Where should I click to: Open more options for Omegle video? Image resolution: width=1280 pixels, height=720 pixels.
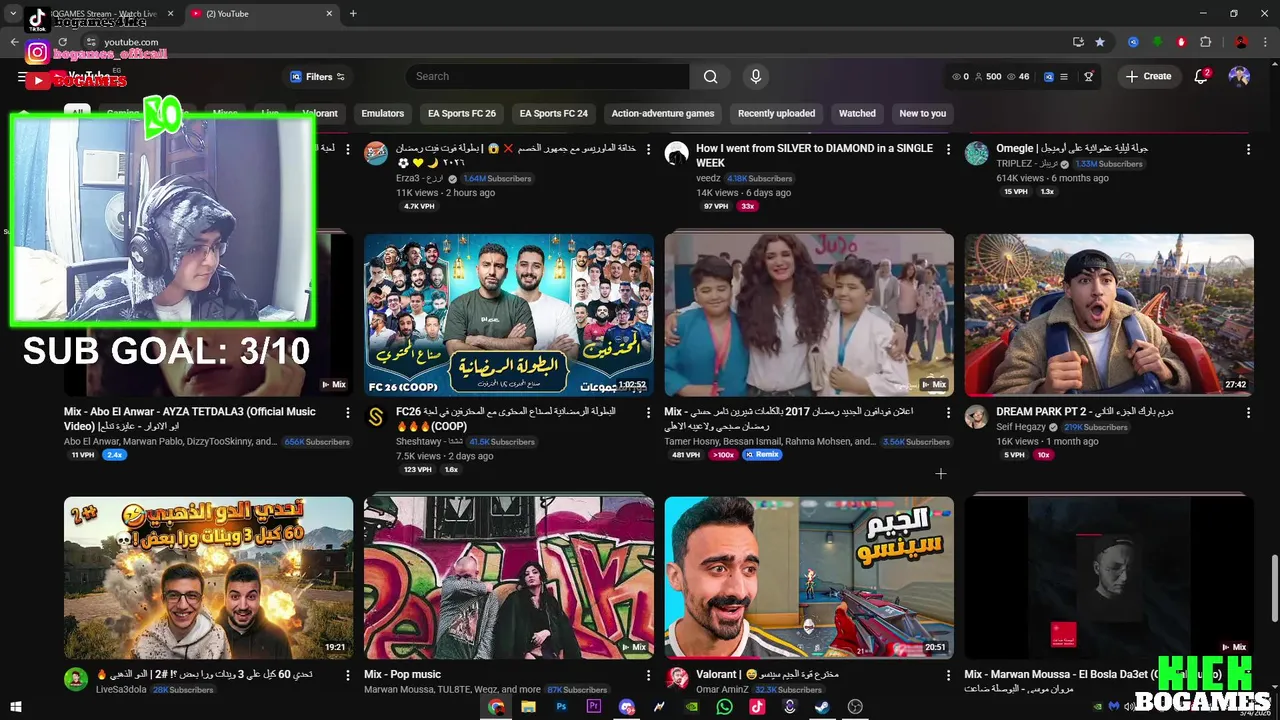click(x=1248, y=149)
